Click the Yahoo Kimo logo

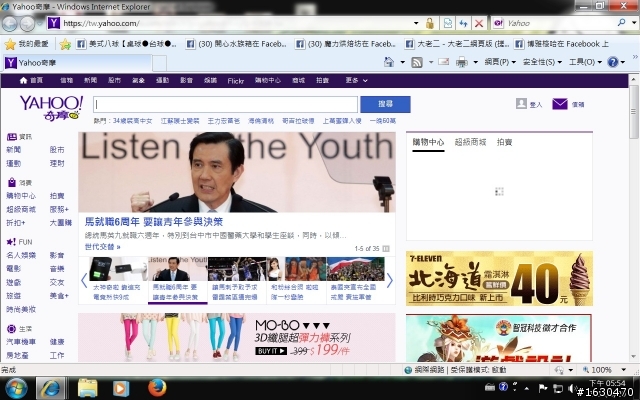click(x=51, y=108)
